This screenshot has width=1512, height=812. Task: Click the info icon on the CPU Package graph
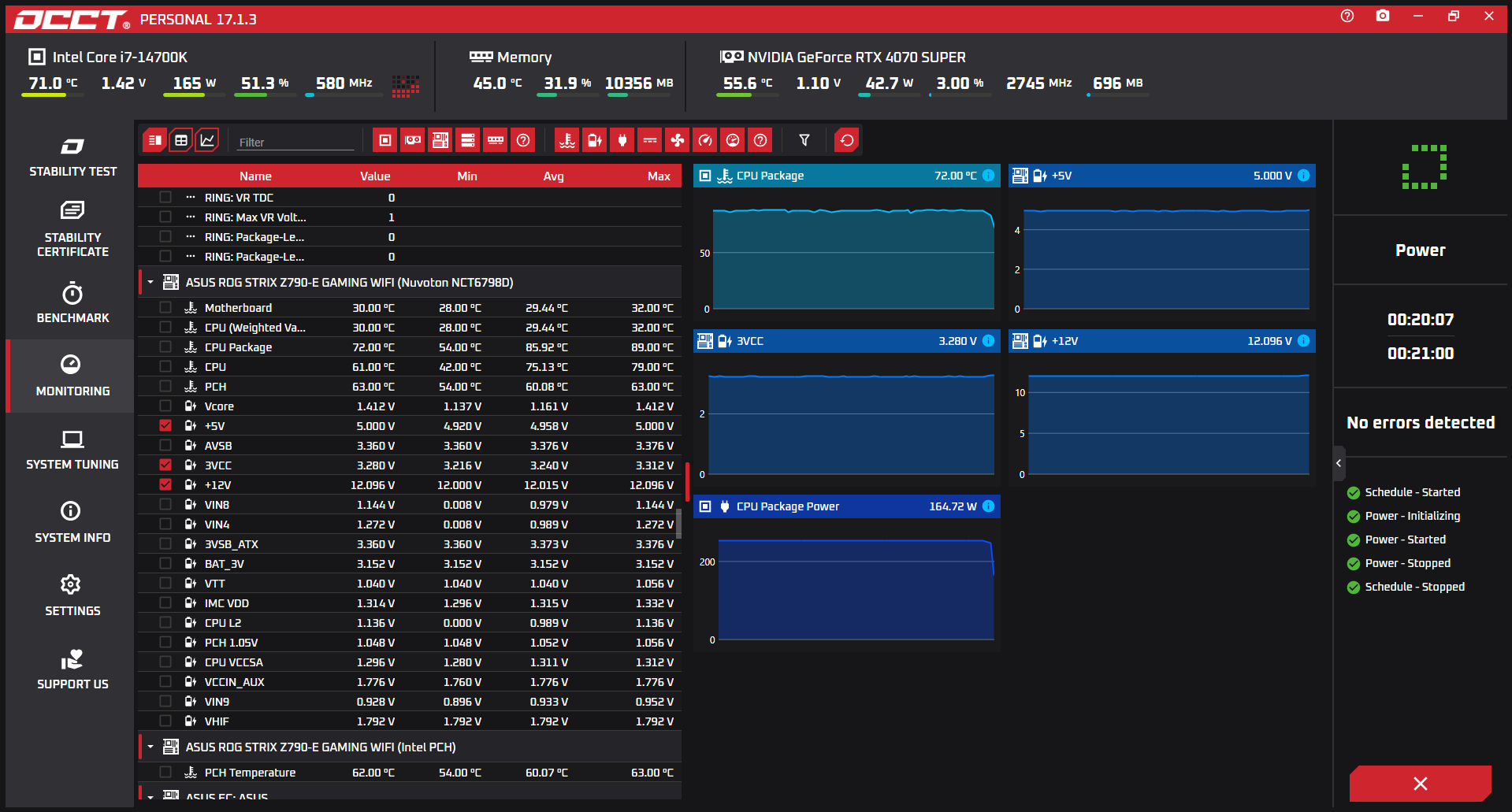click(x=989, y=176)
